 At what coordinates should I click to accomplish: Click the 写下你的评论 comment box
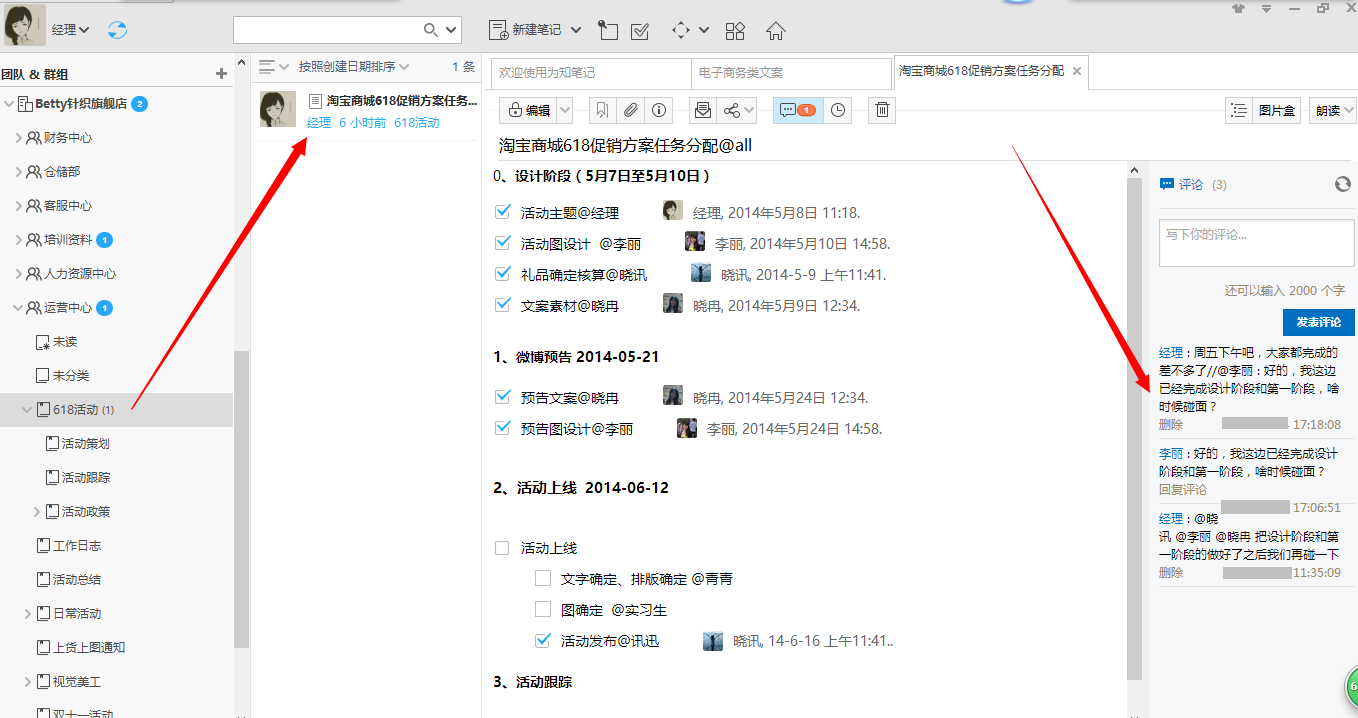[1257, 244]
